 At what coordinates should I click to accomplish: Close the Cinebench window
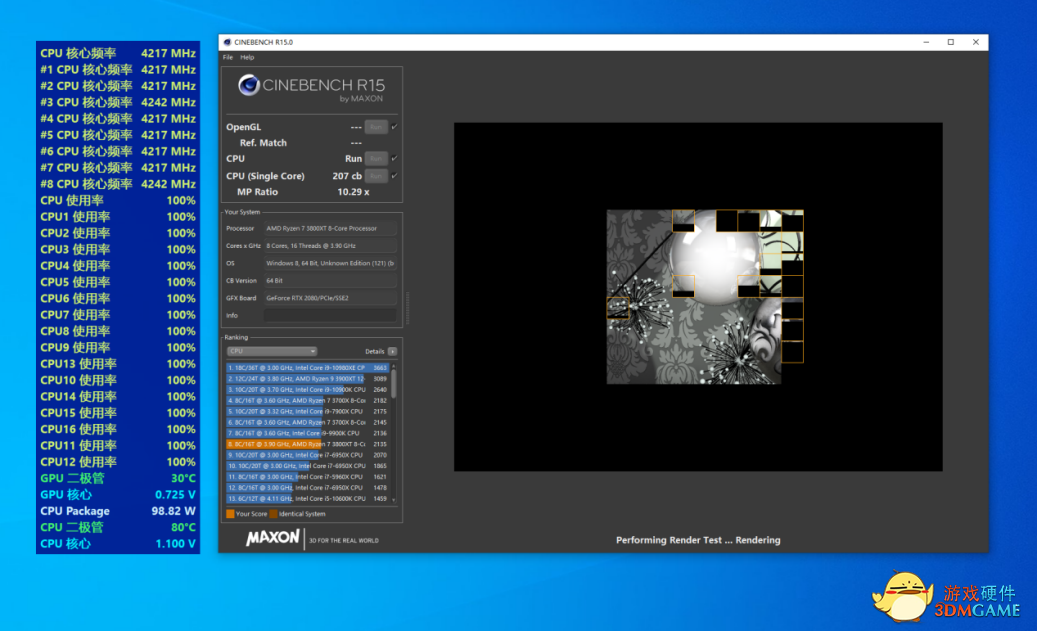pyautogui.click(x=975, y=42)
